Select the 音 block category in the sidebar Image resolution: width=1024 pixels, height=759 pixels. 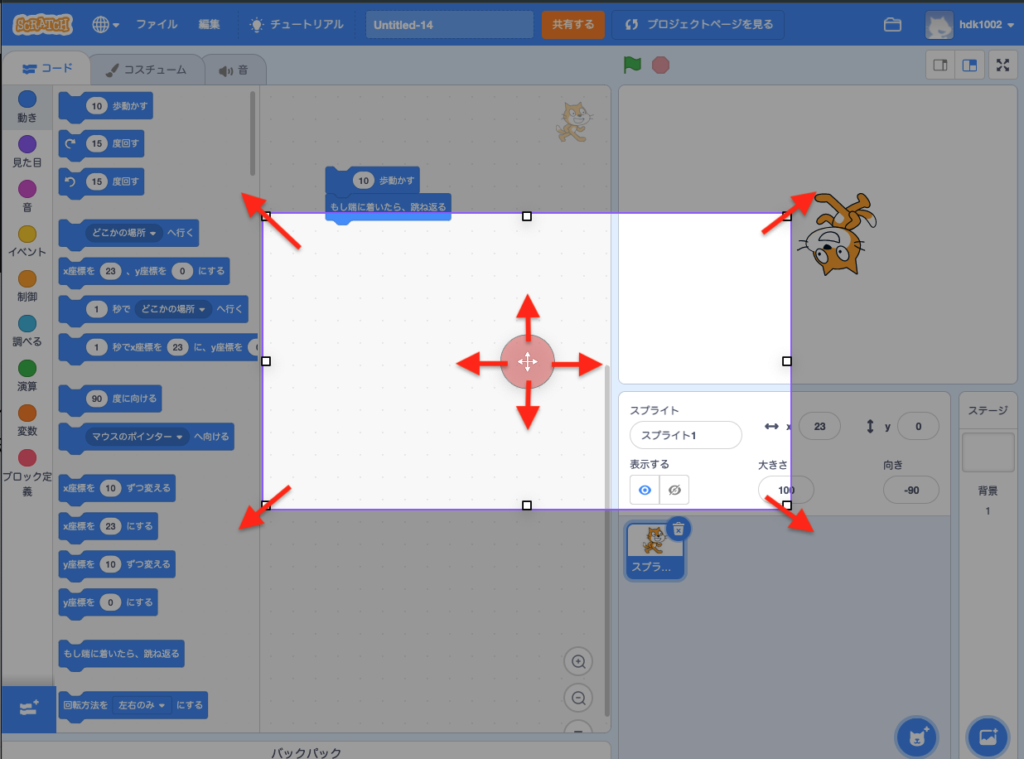[27, 197]
